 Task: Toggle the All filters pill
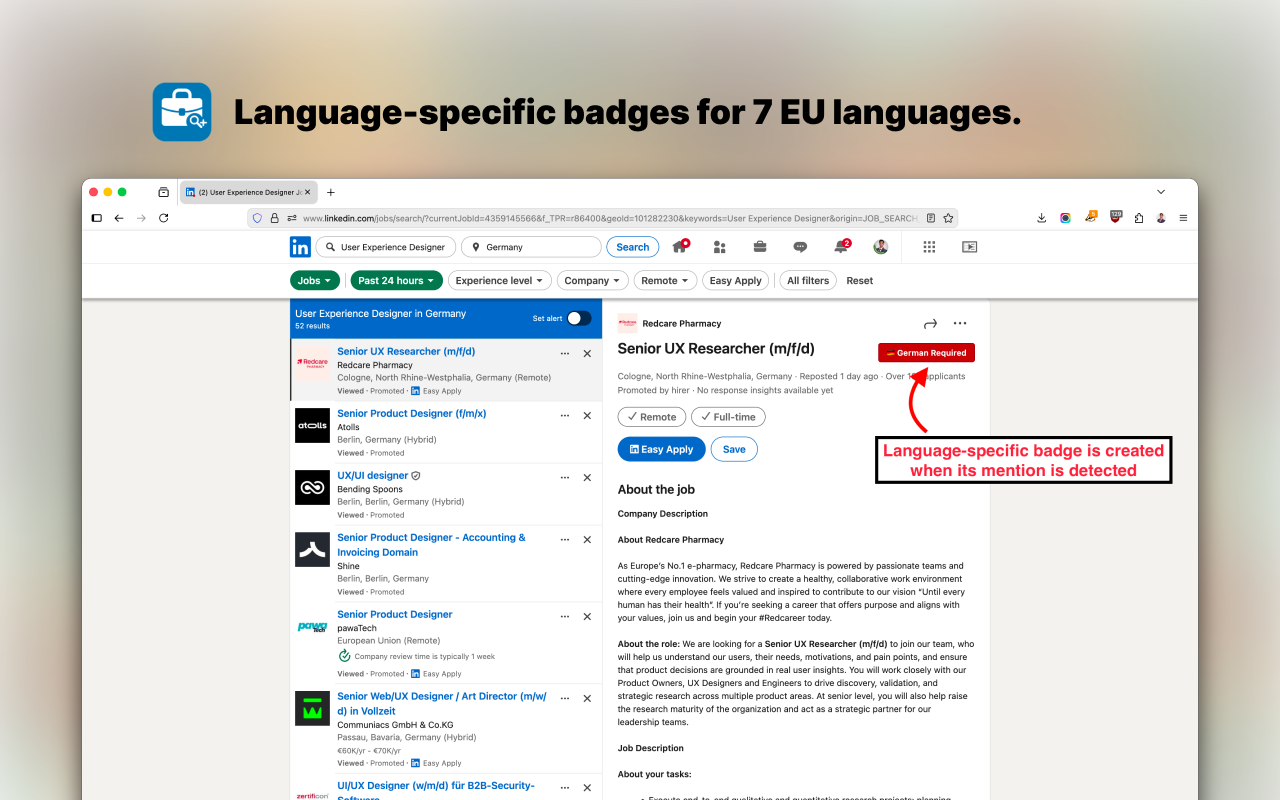point(808,281)
